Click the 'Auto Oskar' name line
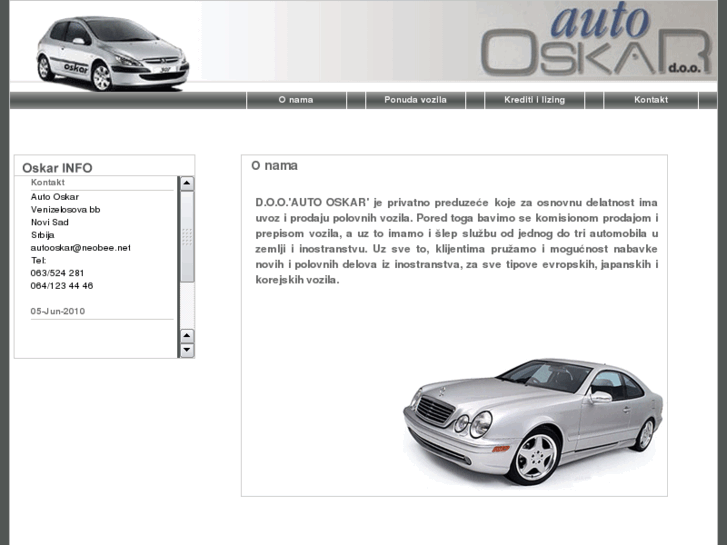The width and height of the screenshot is (727, 545). [x=55, y=197]
